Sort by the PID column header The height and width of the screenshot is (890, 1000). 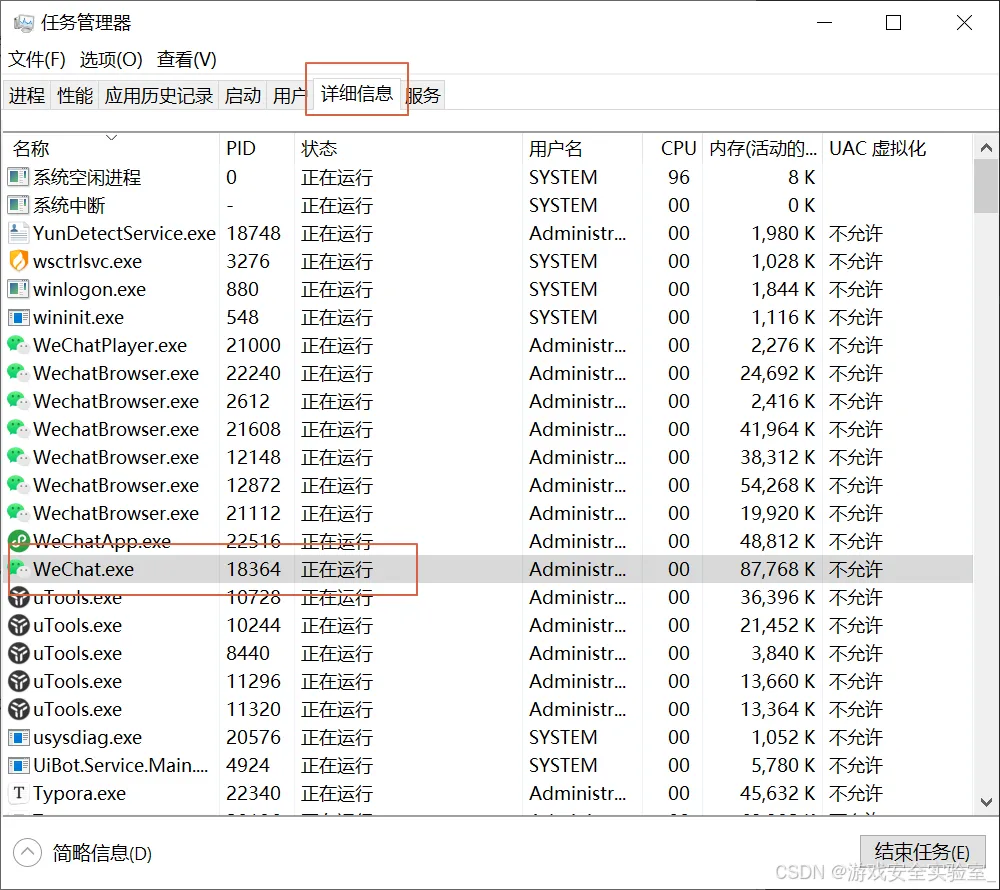(257, 148)
